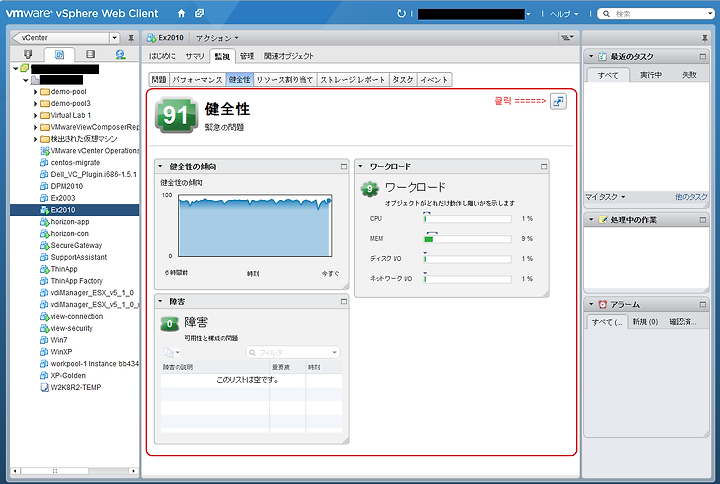The width and height of the screenshot is (720, 484).
Task: Click the navigator horizontal scrollbar
Action: [x=74, y=471]
